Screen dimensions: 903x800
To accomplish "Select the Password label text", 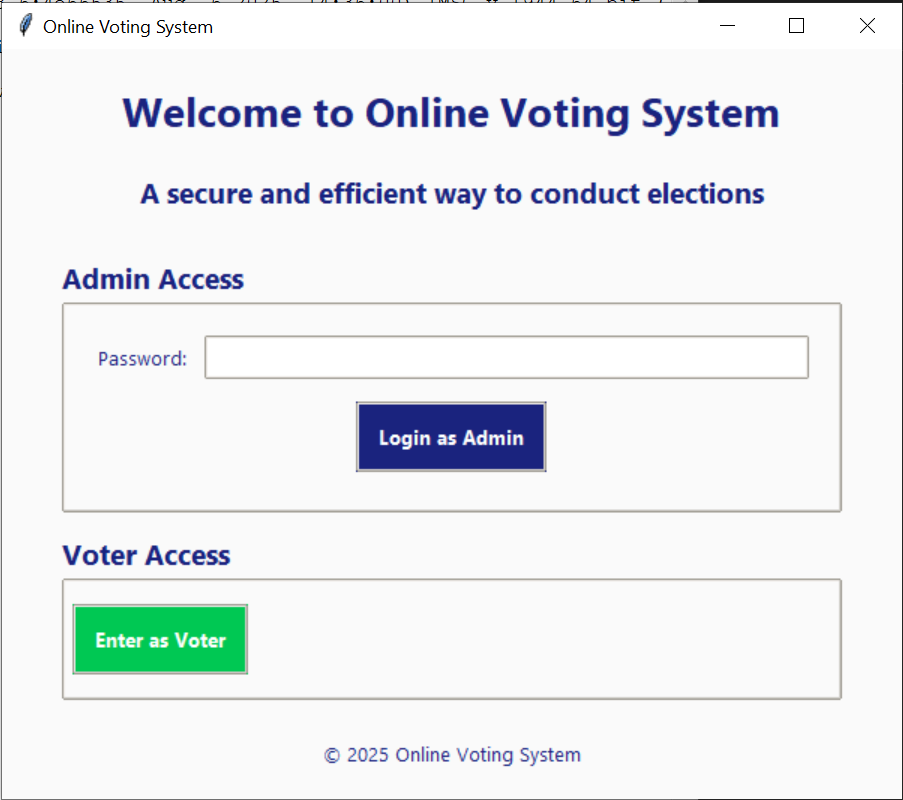I will pyautogui.click(x=141, y=358).
